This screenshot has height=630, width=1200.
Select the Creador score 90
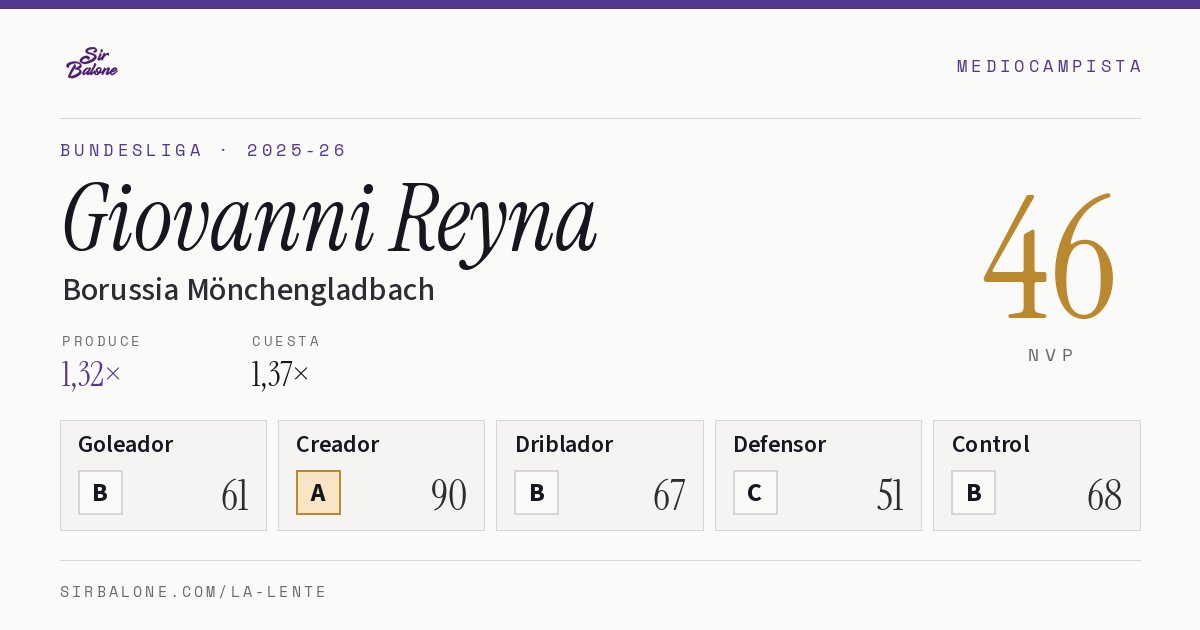449,495
